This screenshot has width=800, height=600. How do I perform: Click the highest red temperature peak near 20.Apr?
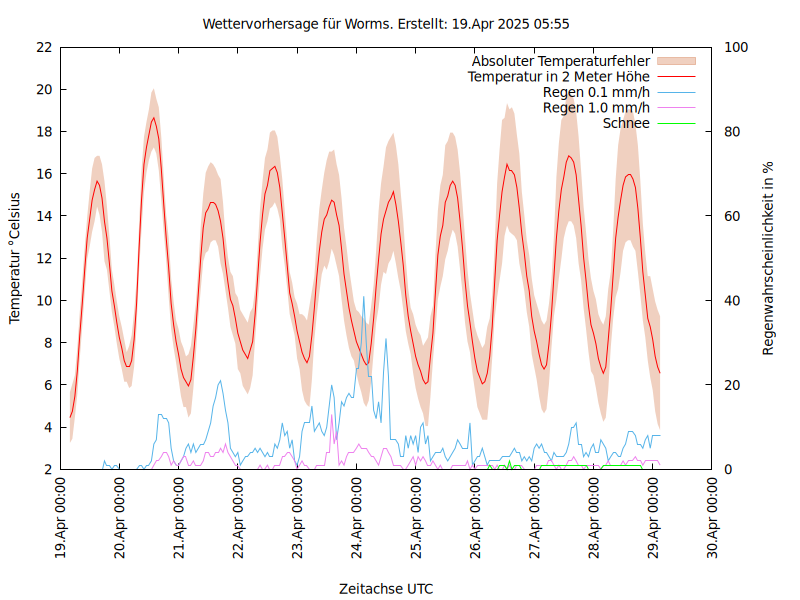point(153,118)
